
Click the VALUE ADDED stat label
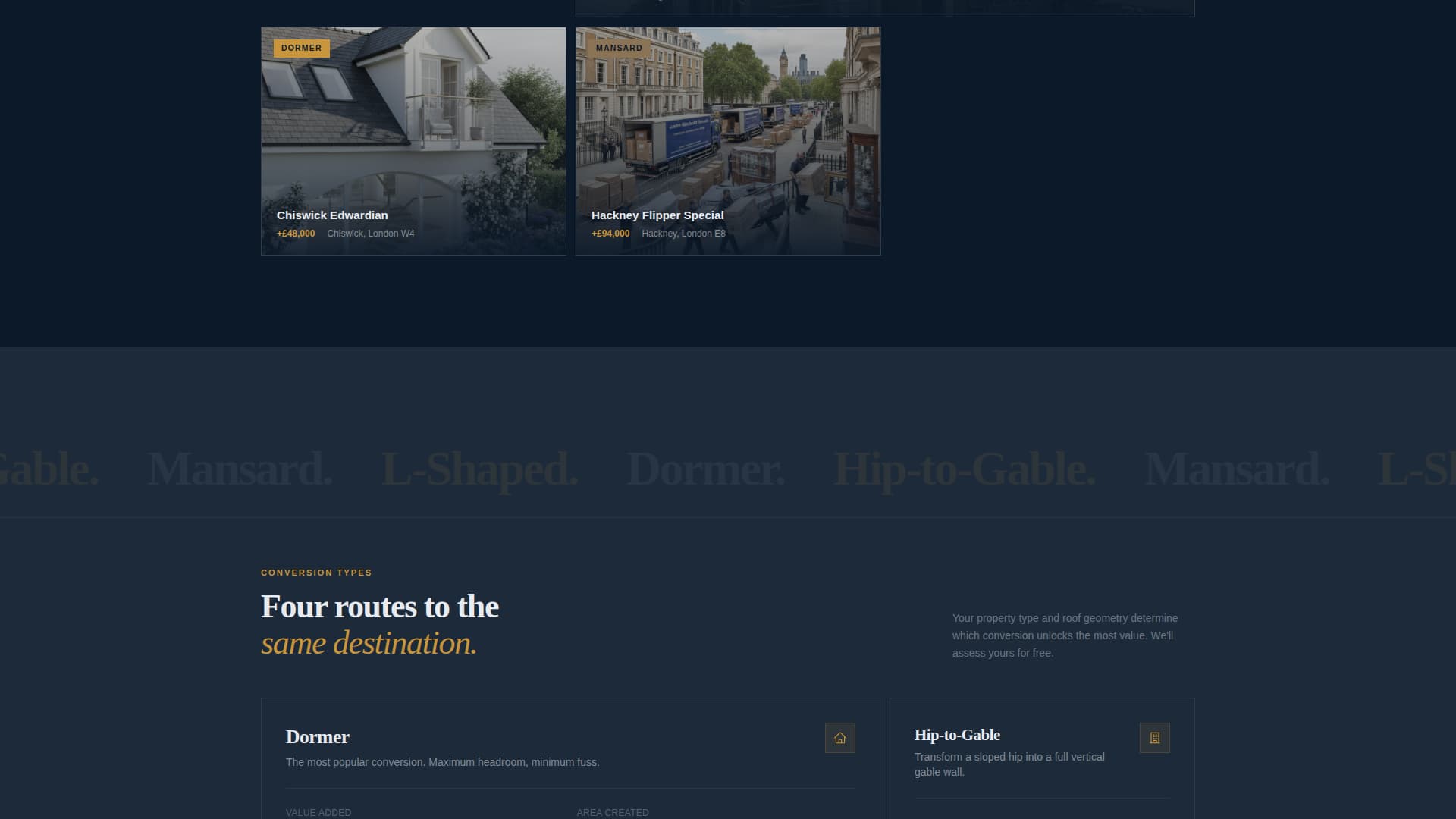[318, 812]
